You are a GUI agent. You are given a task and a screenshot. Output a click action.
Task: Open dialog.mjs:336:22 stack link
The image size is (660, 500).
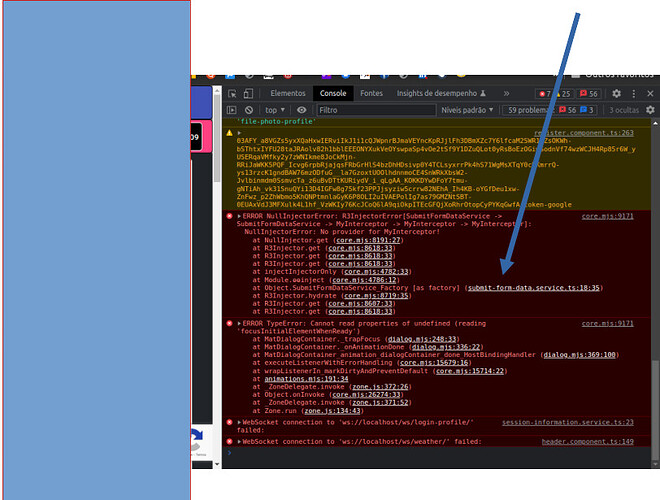pyautogui.click(x=446, y=347)
